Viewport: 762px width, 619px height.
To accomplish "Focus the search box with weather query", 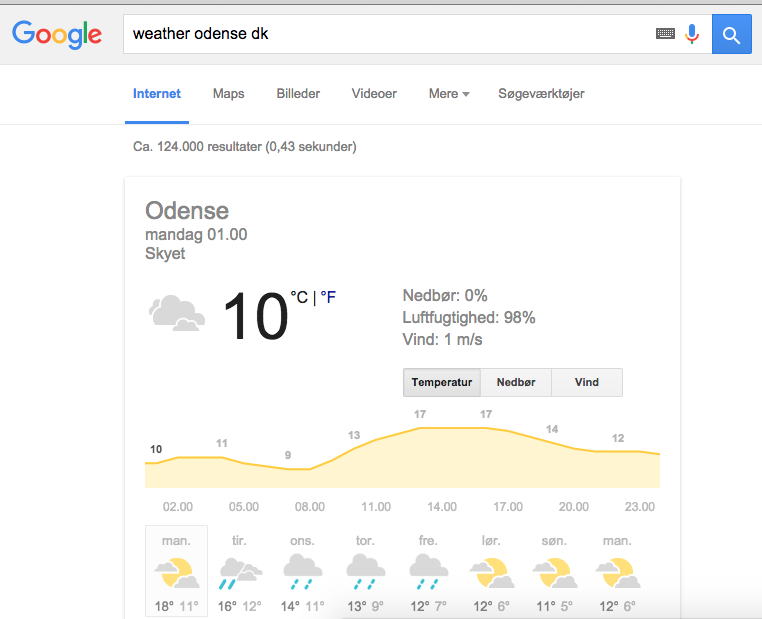I will (389, 34).
